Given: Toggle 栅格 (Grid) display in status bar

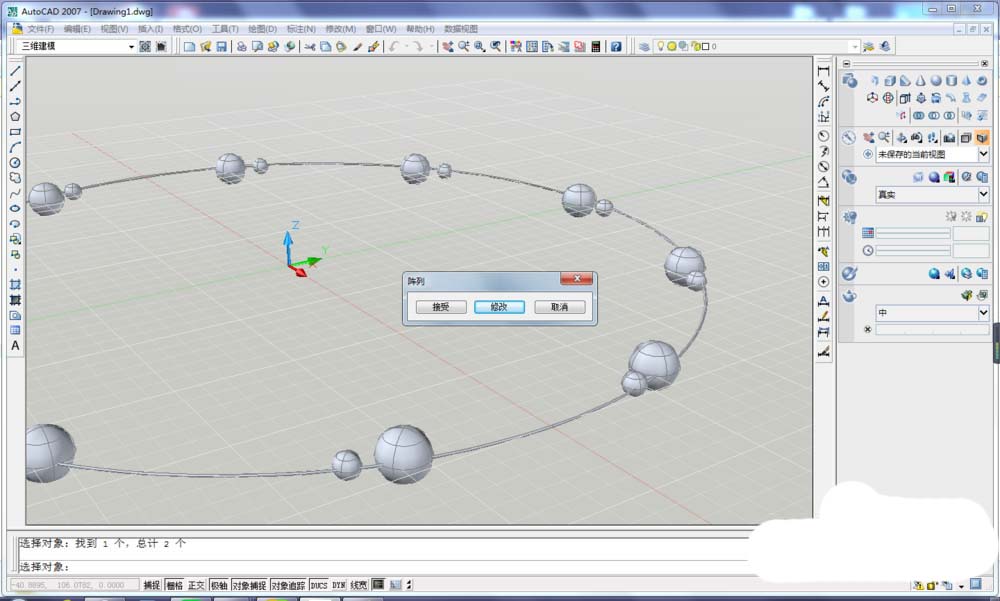Looking at the screenshot, I should [173, 585].
